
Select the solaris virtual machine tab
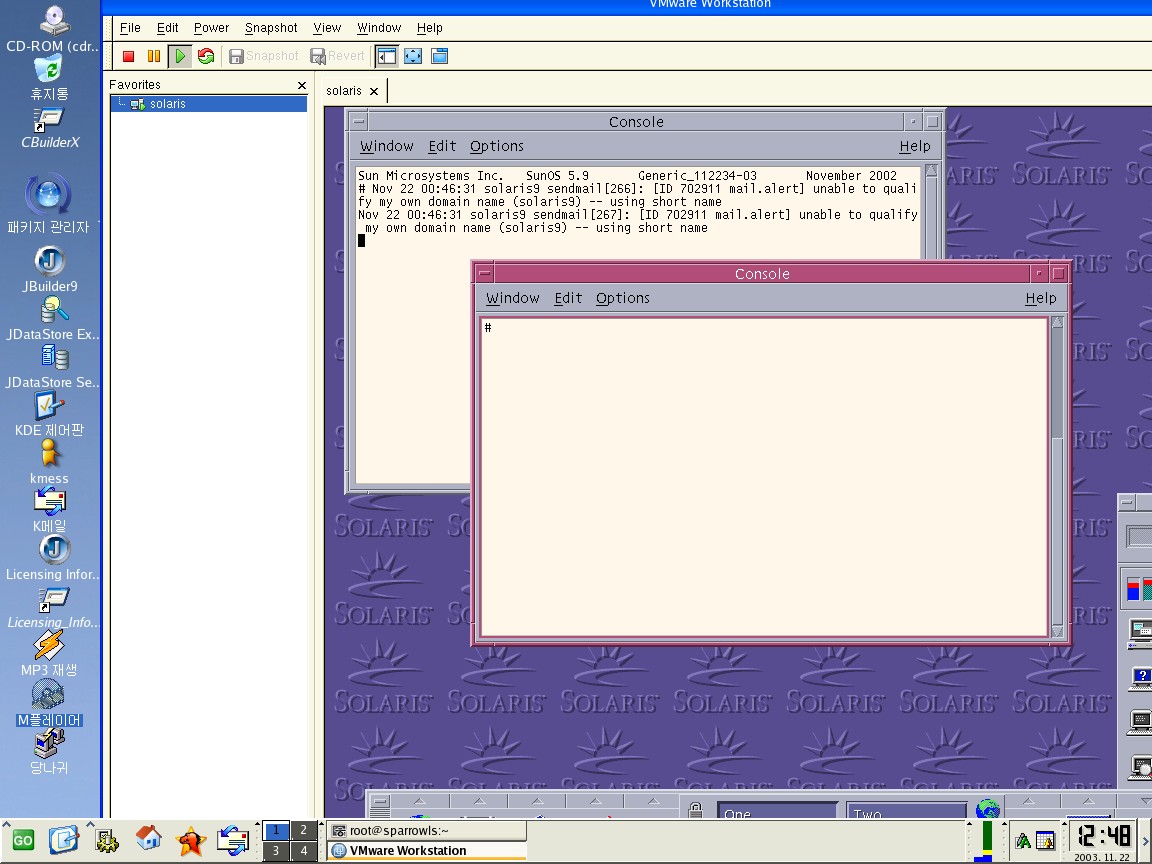pos(344,91)
